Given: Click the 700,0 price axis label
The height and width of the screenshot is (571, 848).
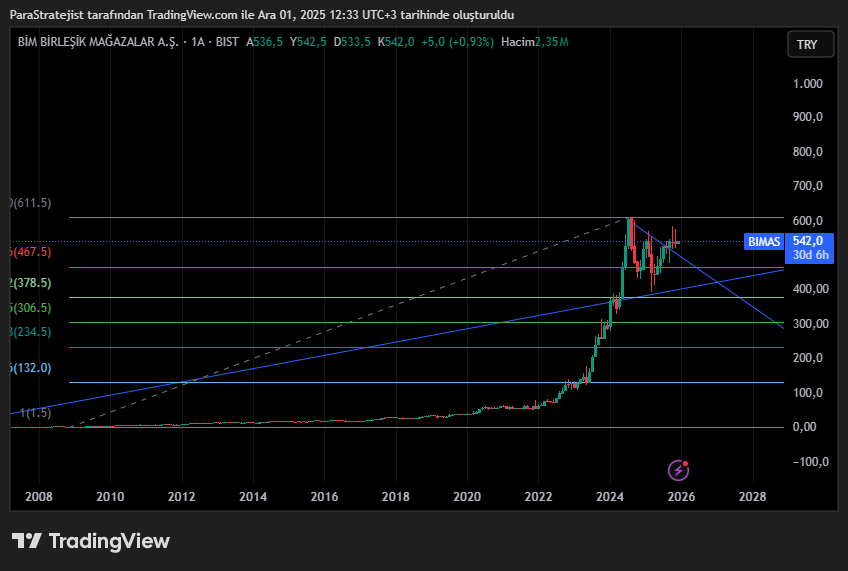Looking at the screenshot, I should (807, 186).
